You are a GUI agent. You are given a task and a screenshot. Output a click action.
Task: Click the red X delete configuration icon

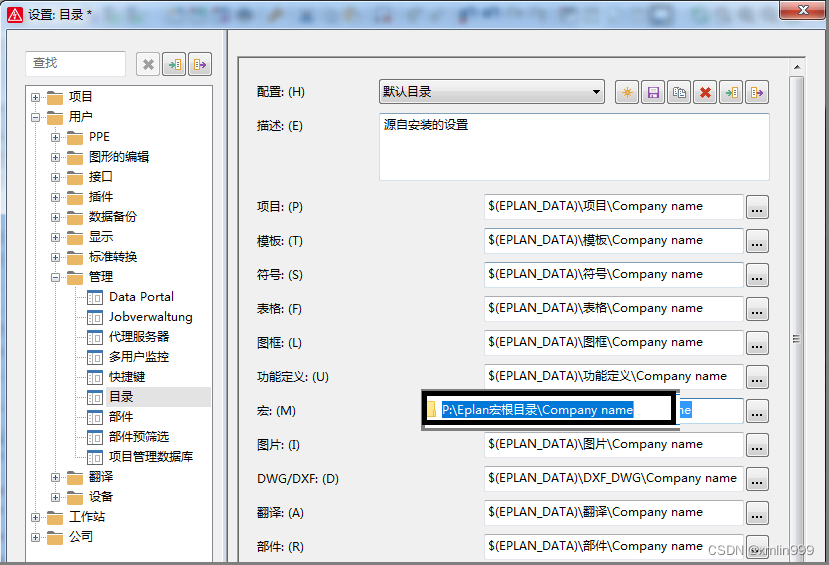coord(705,92)
